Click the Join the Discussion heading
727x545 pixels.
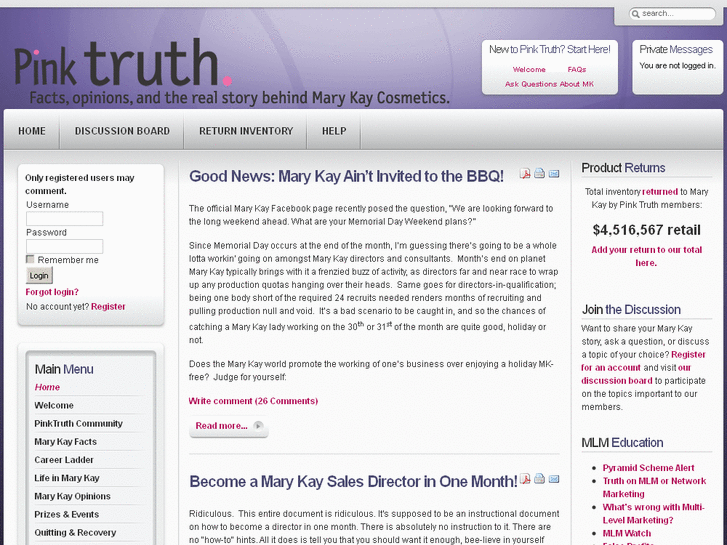[631, 309]
